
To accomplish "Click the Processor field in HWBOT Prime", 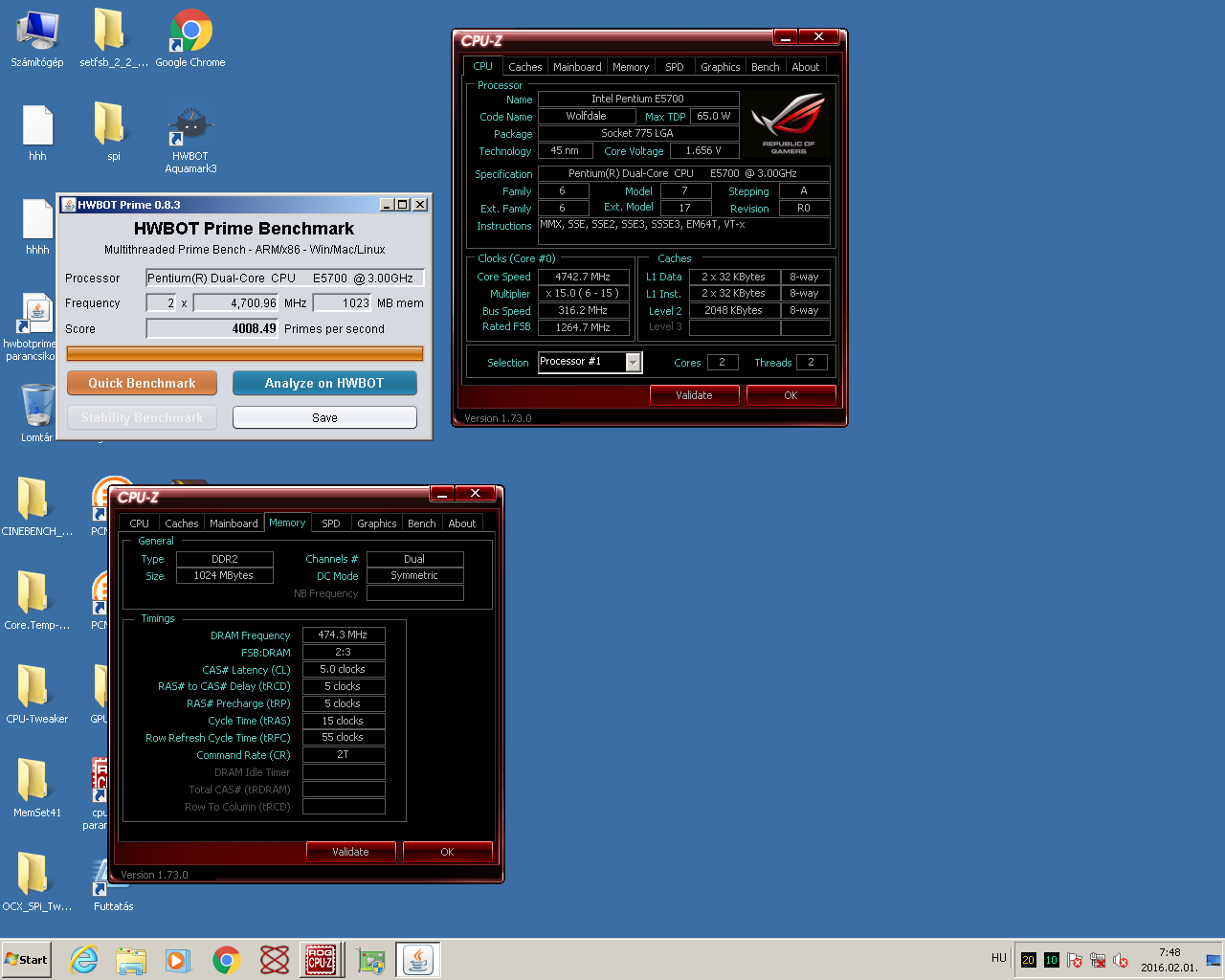I will tap(284, 278).
